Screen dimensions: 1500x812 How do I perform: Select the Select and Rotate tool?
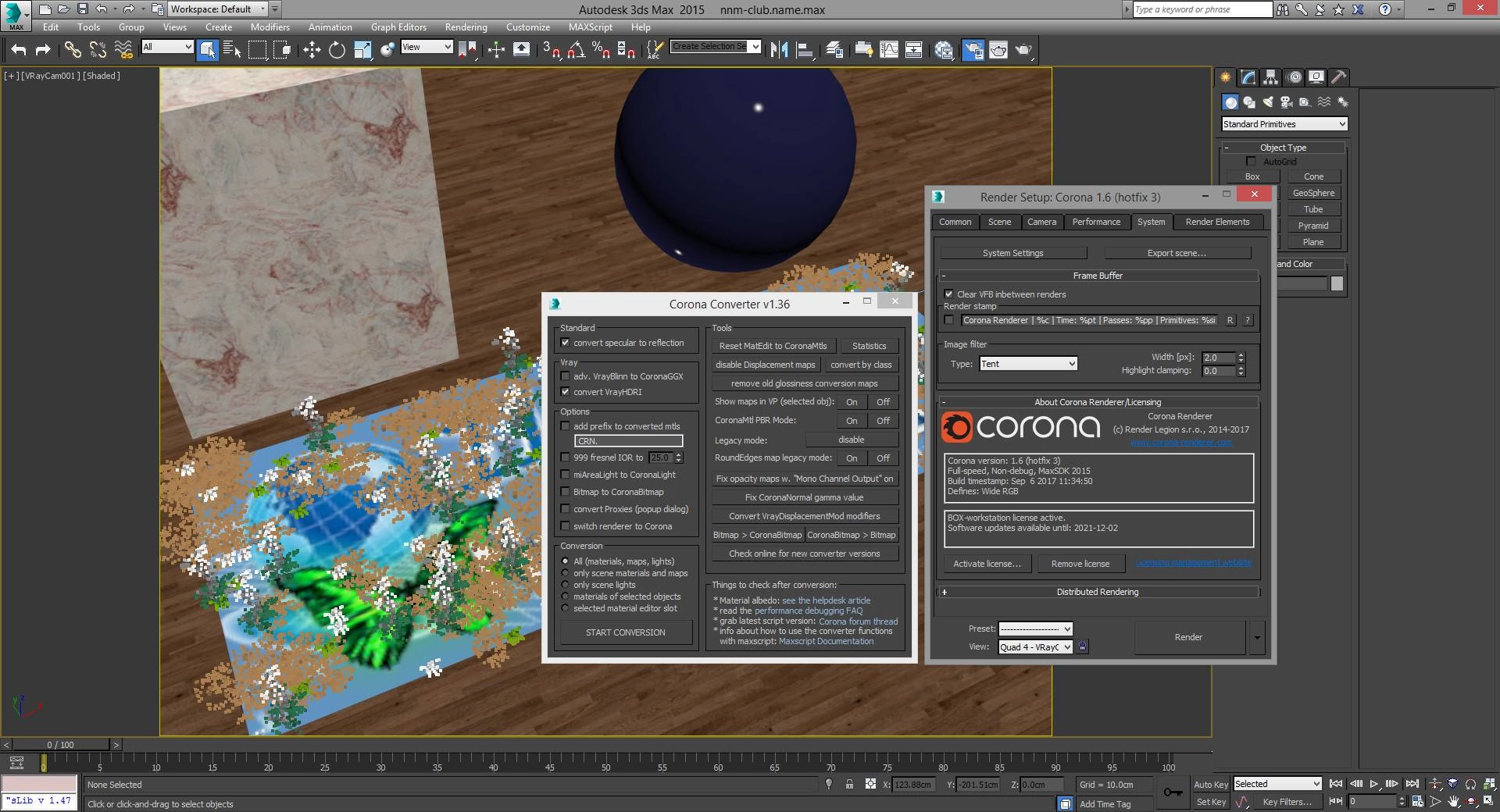[337, 50]
